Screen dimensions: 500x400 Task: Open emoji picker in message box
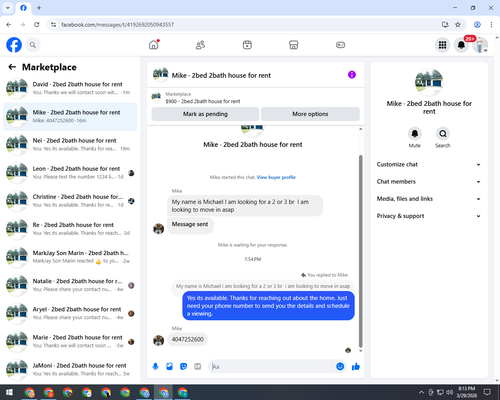point(340,367)
